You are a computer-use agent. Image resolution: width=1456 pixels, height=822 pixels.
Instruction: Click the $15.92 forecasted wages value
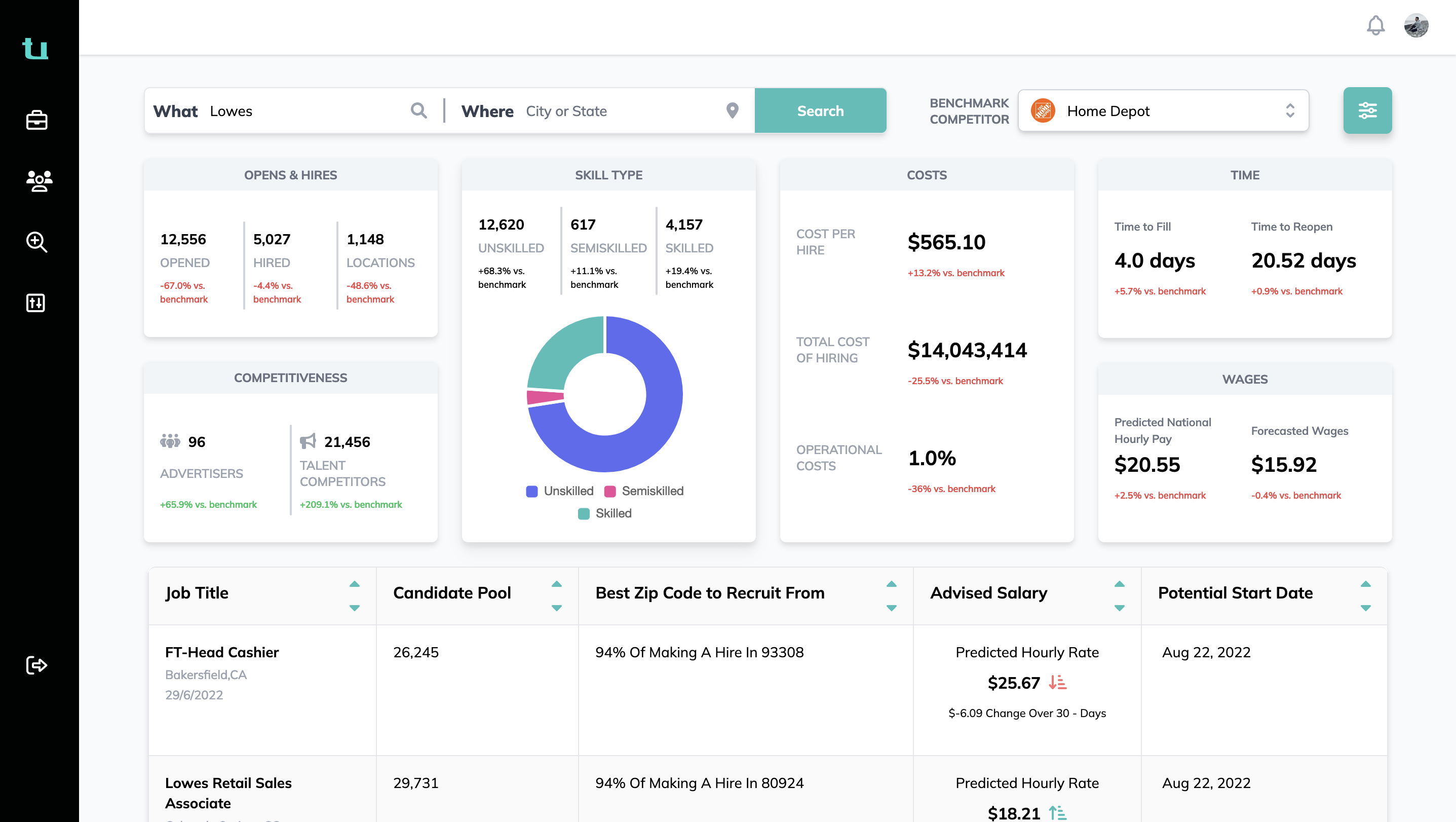[x=1284, y=464]
